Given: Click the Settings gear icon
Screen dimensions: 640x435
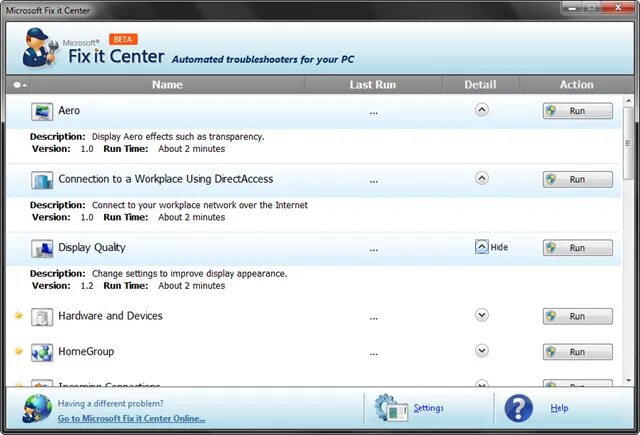Looking at the screenshot, I should click(391, 408).
